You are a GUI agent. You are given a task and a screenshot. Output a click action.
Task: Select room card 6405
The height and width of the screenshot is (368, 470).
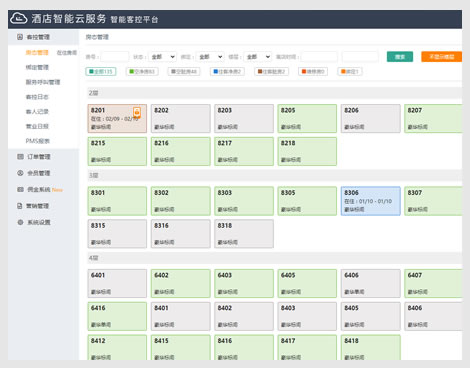coord(307,283)
